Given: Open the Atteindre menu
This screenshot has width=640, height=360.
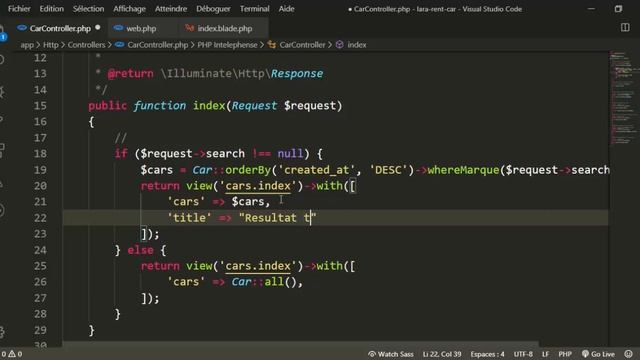Looking at the screenshot, I should click(171, 9).
